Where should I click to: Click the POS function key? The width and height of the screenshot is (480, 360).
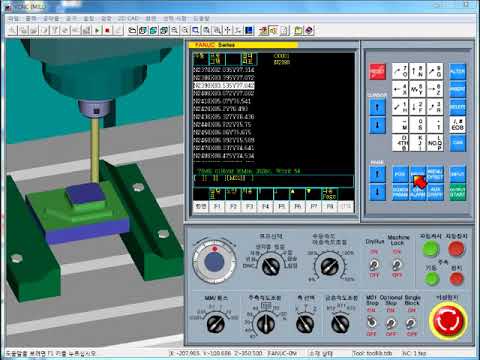(400, 174)
